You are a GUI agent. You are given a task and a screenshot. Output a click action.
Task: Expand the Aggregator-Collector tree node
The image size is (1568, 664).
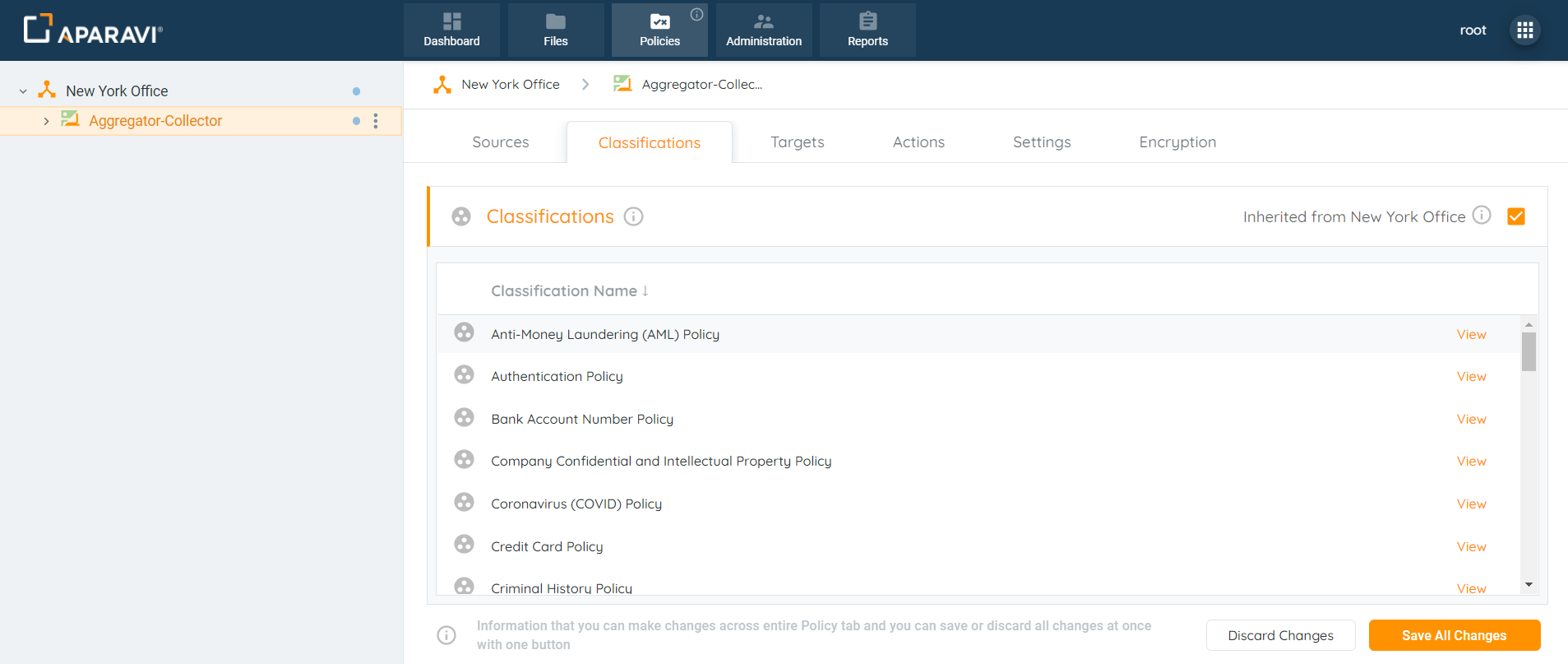(46, 121)
